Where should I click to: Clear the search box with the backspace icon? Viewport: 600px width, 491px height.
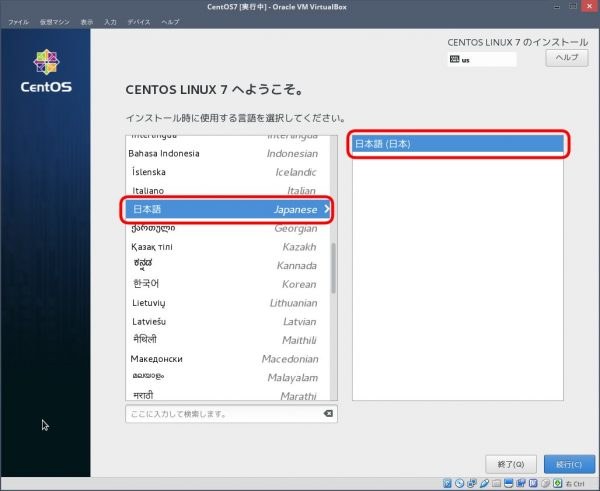[328, 413]
